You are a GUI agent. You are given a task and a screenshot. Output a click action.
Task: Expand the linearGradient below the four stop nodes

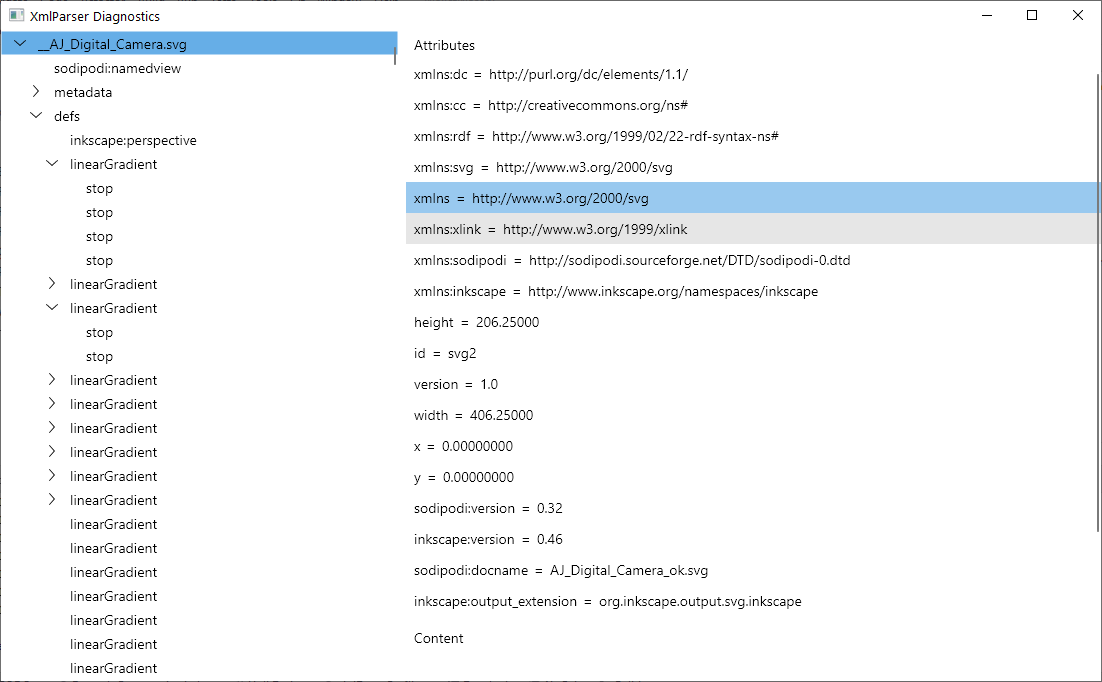click(x=51, y=284)
